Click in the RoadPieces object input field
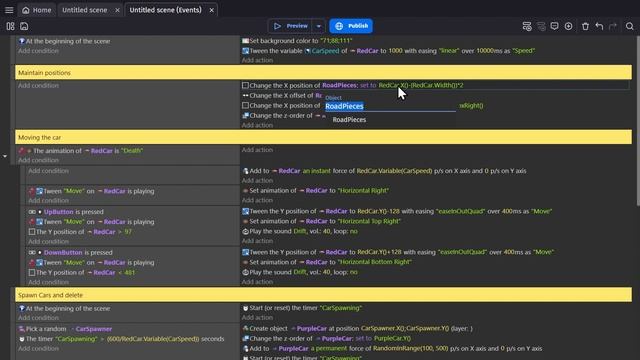 (390, 106)
